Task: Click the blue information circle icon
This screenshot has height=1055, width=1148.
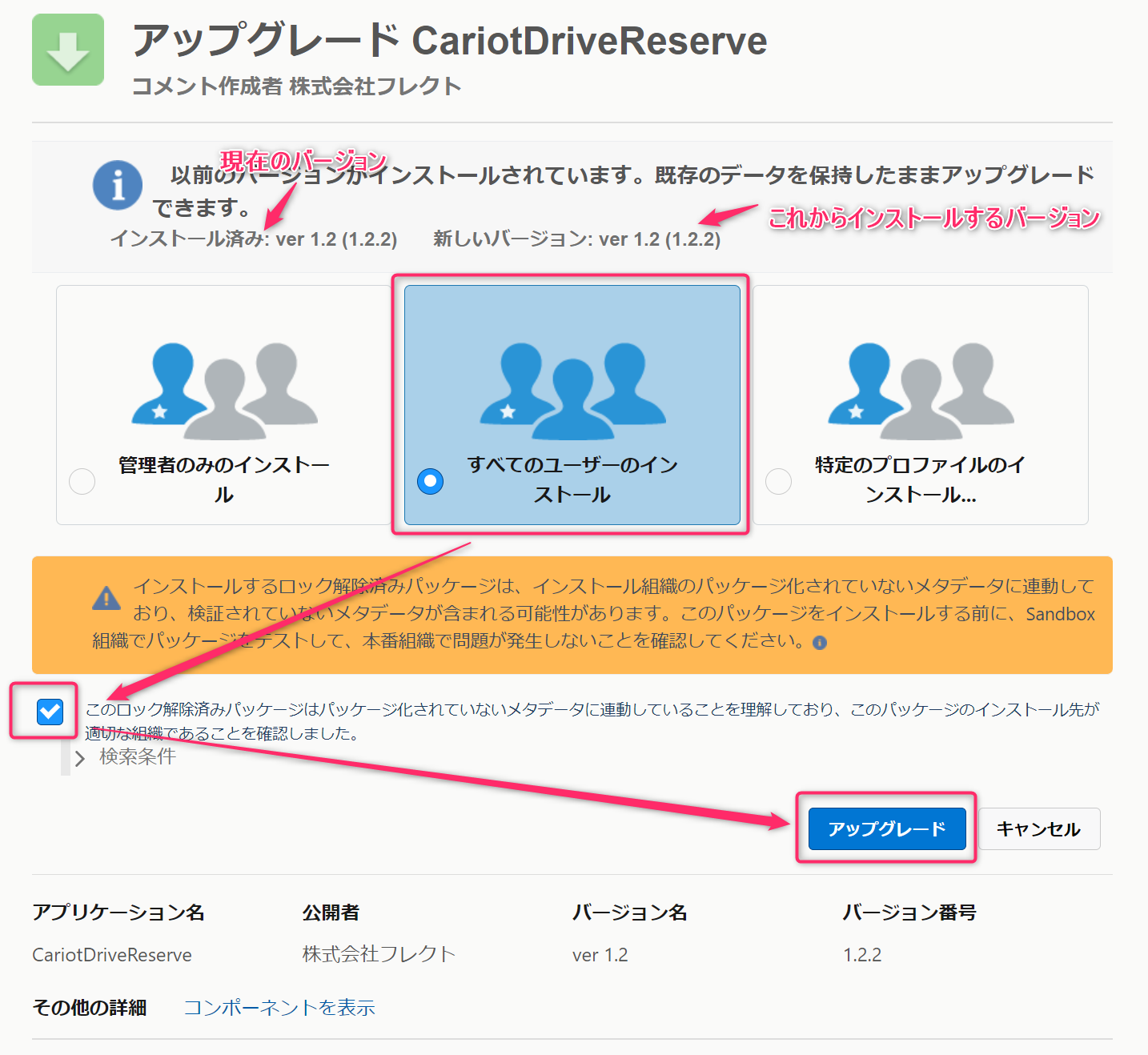Action: pos(118,185)
